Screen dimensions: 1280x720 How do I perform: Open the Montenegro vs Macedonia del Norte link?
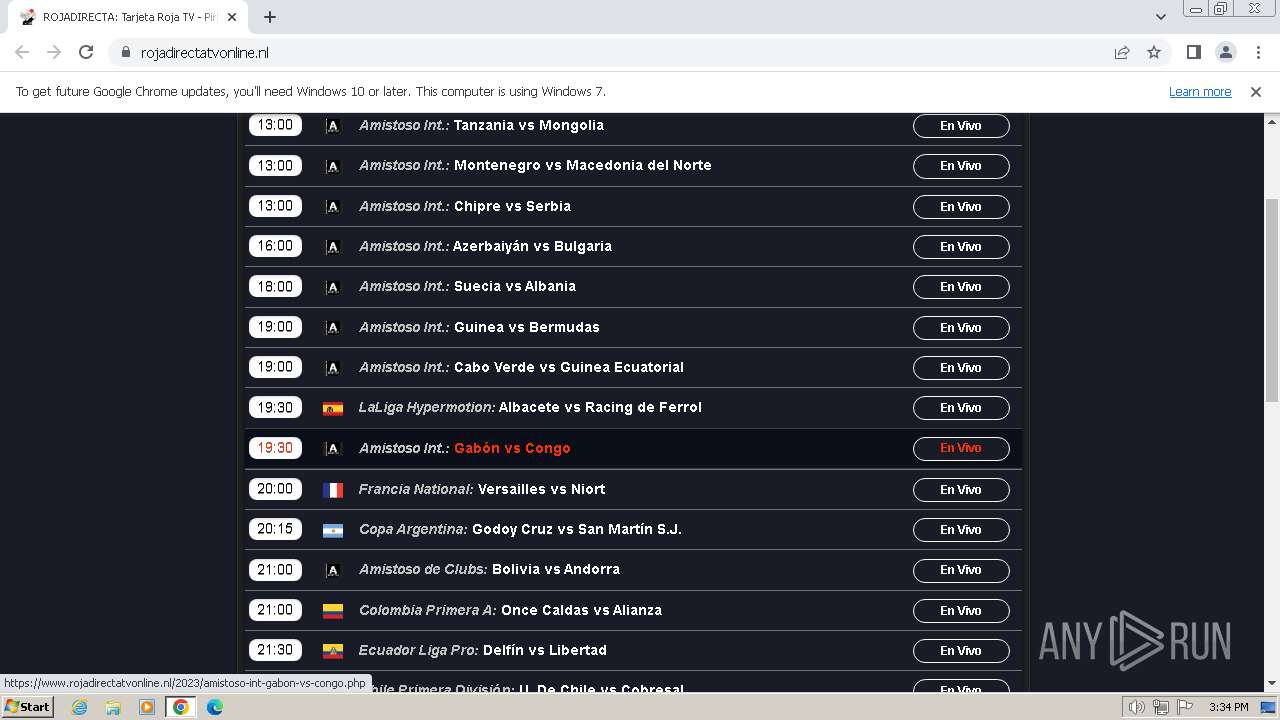[583, 165]
